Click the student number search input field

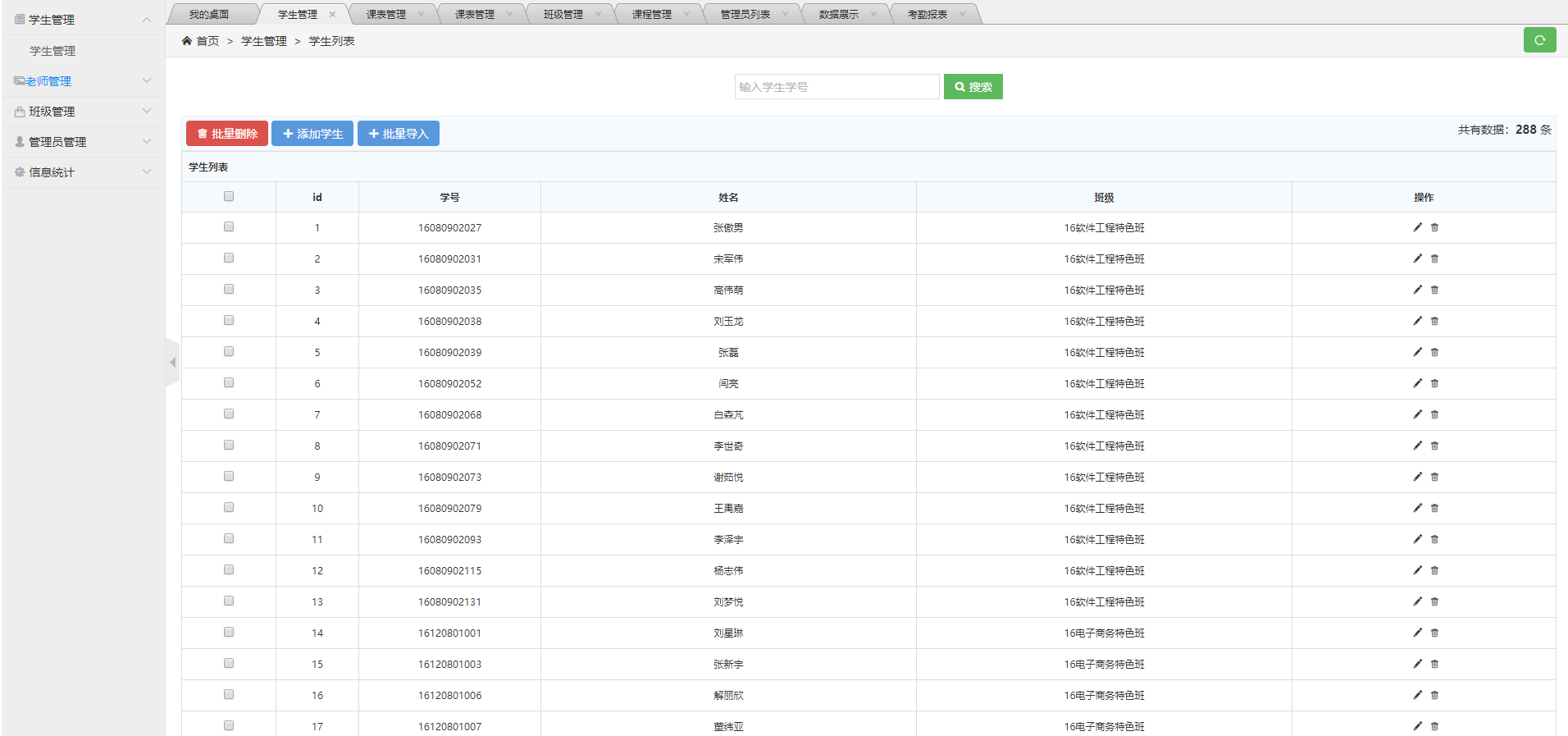836,87
